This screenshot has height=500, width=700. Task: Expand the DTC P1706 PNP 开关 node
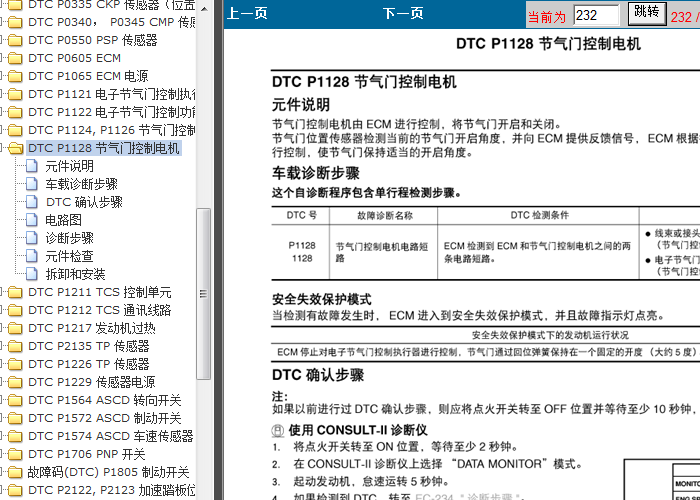pos(2,454)
